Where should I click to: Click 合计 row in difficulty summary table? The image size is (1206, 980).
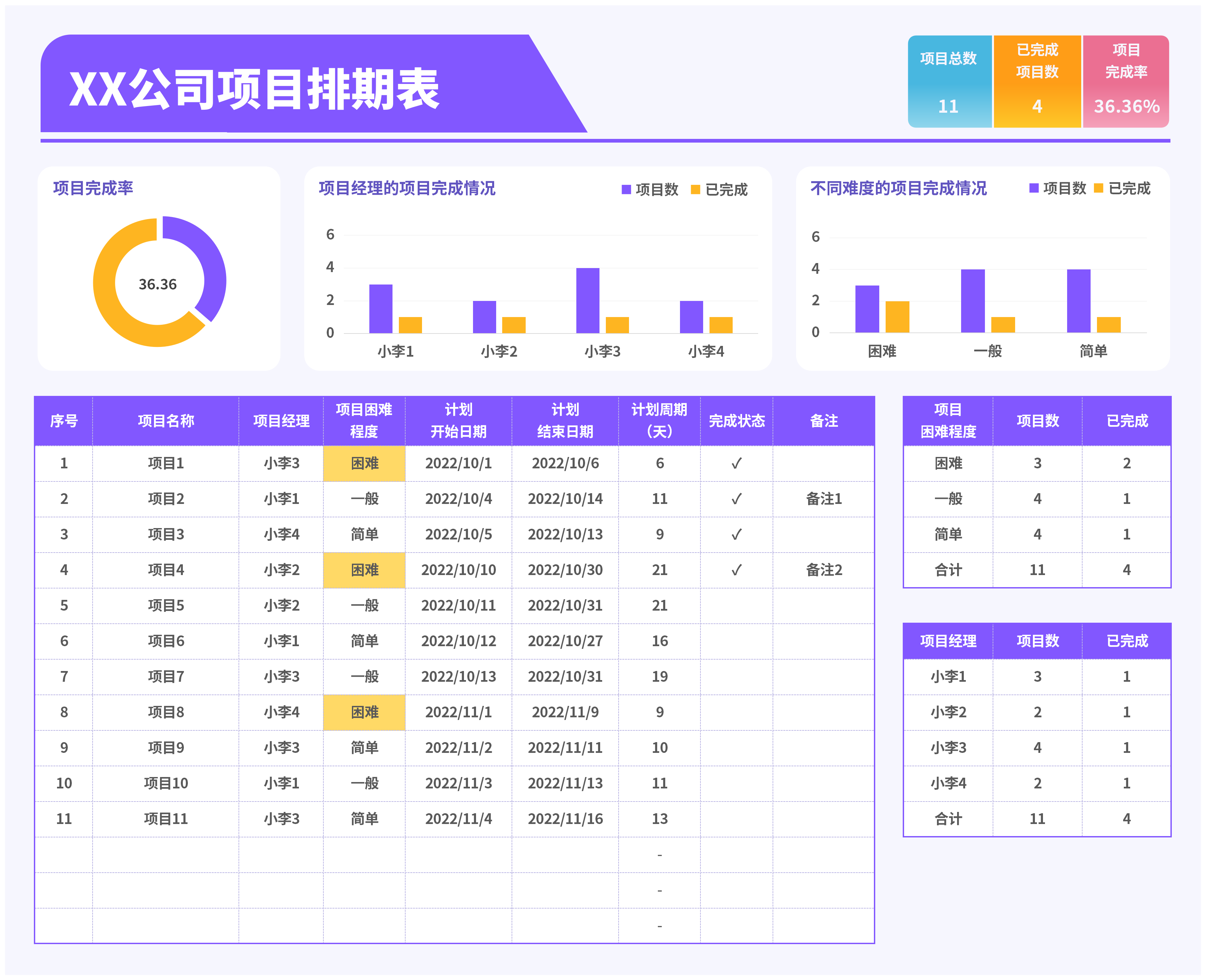pos(948,570)
